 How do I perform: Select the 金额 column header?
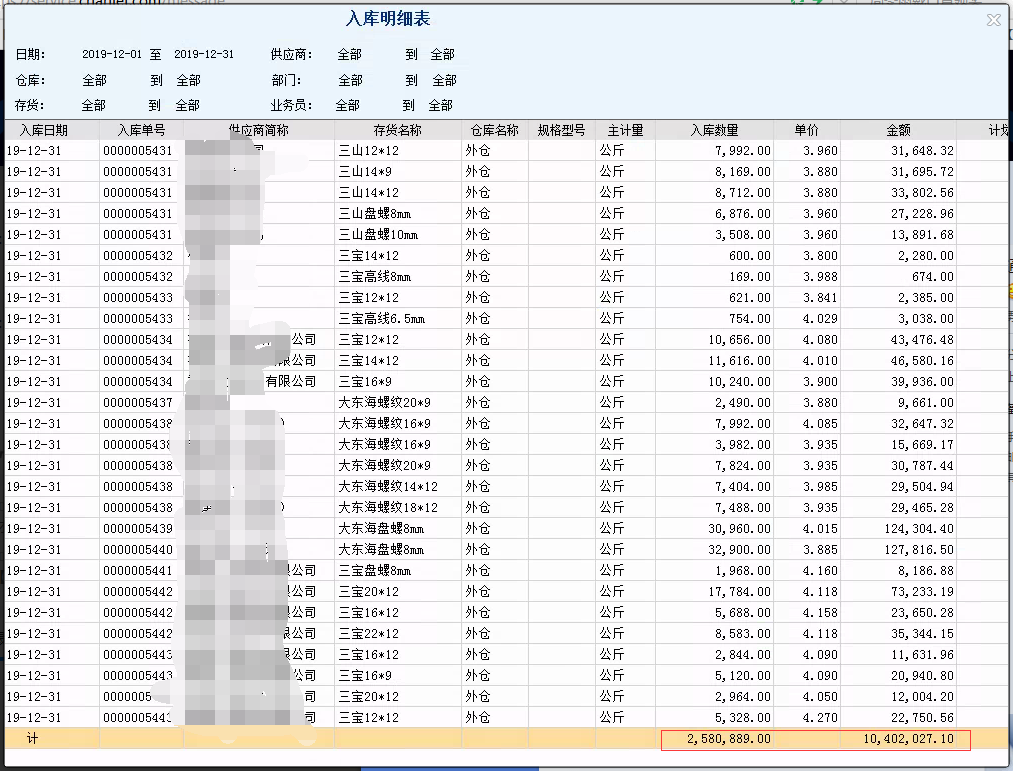point(898,131)
